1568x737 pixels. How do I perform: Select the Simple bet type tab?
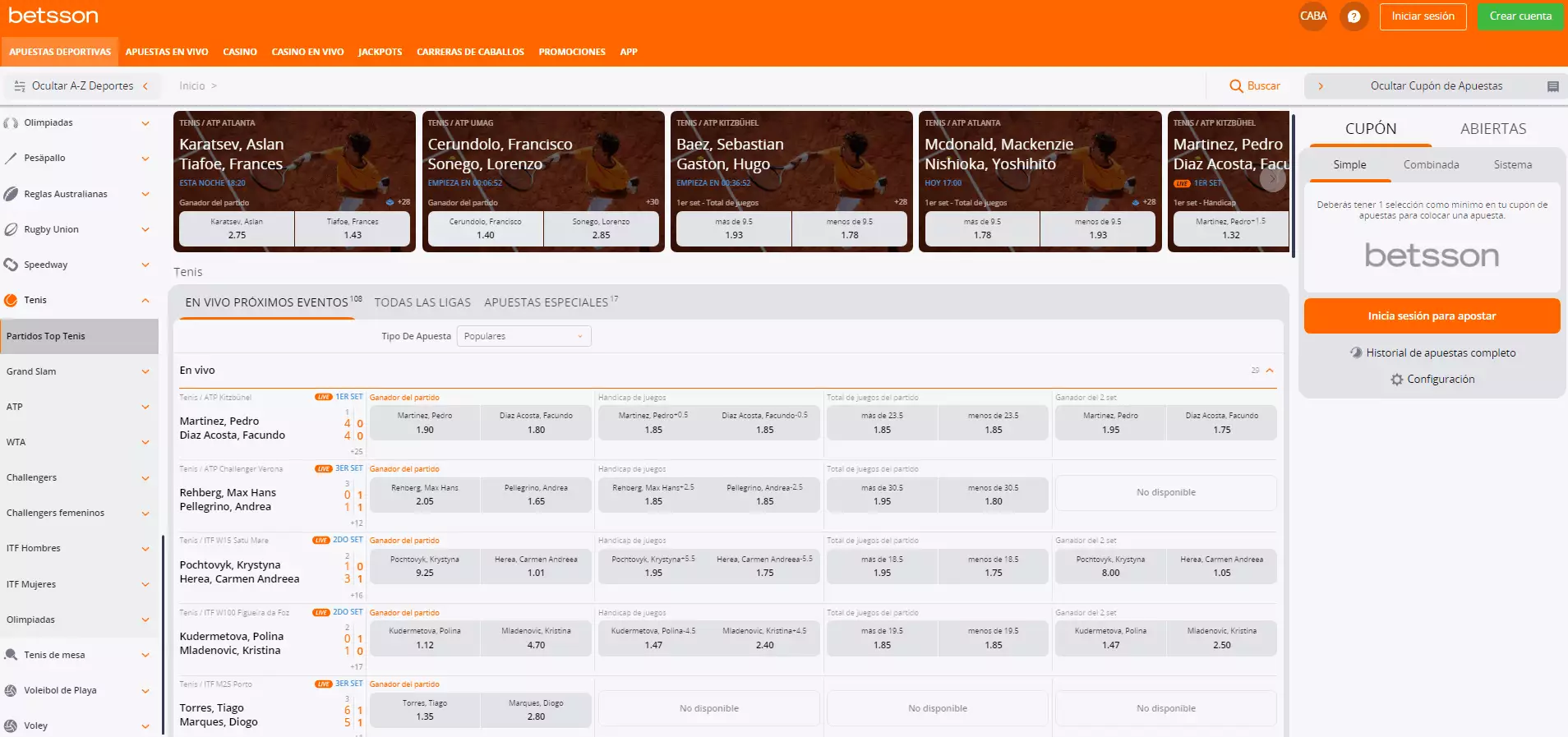click(1349, 165)
